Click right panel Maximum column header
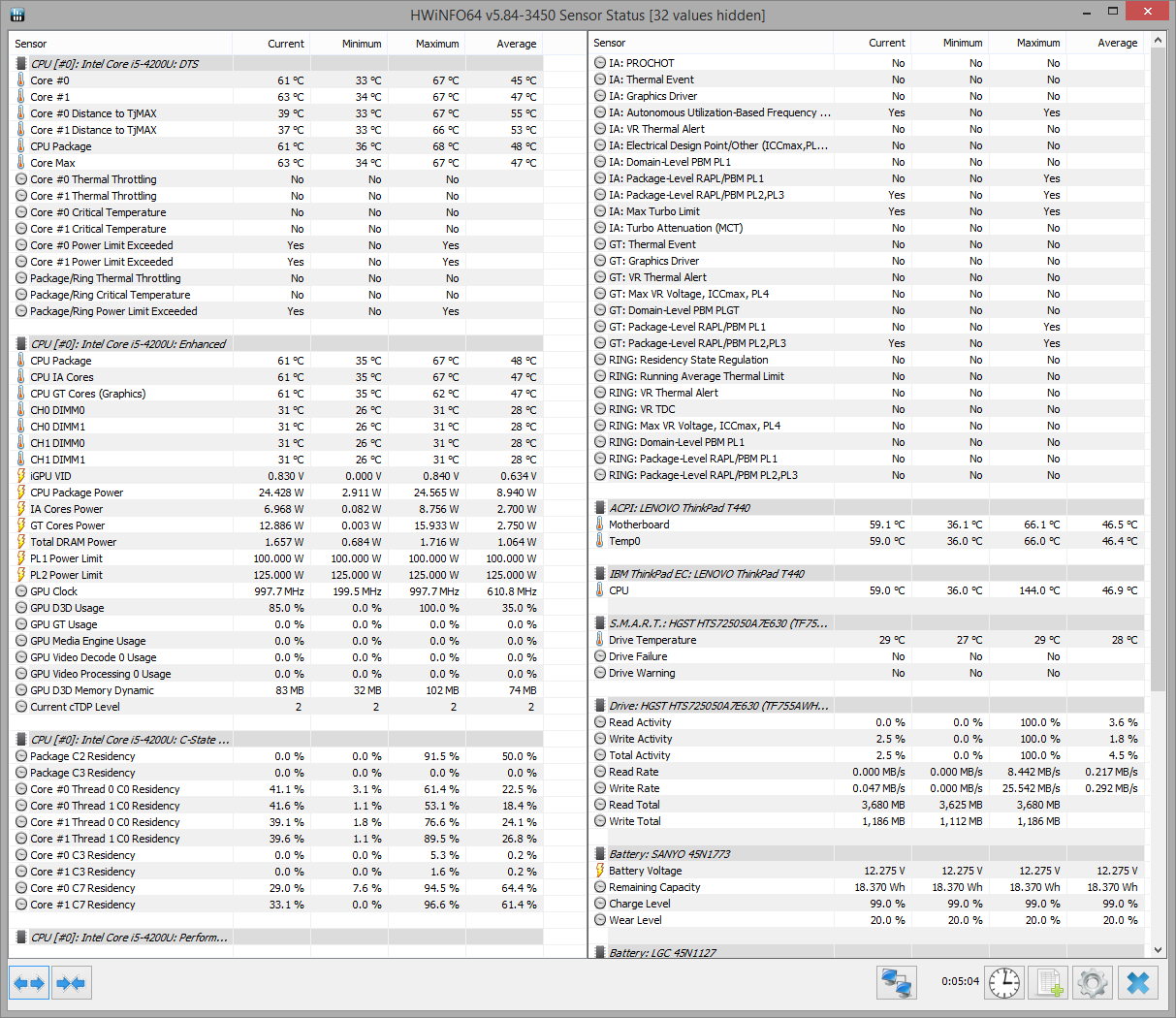Viewport: 1176px width, 1018px height. [x=1028, y=43]
